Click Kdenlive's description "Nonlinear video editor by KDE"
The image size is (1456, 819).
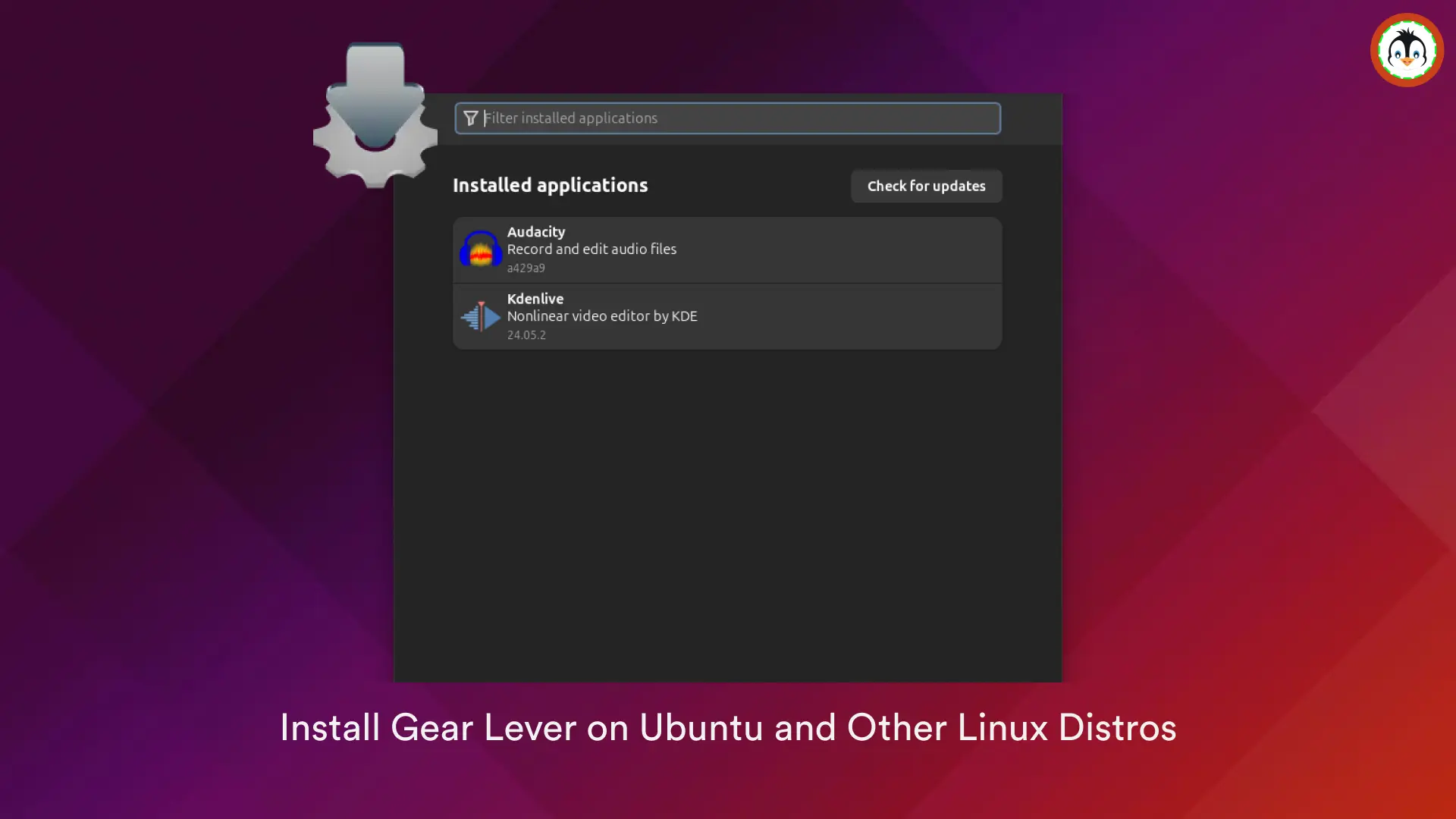pyautogui.click(x=602, y=316)
